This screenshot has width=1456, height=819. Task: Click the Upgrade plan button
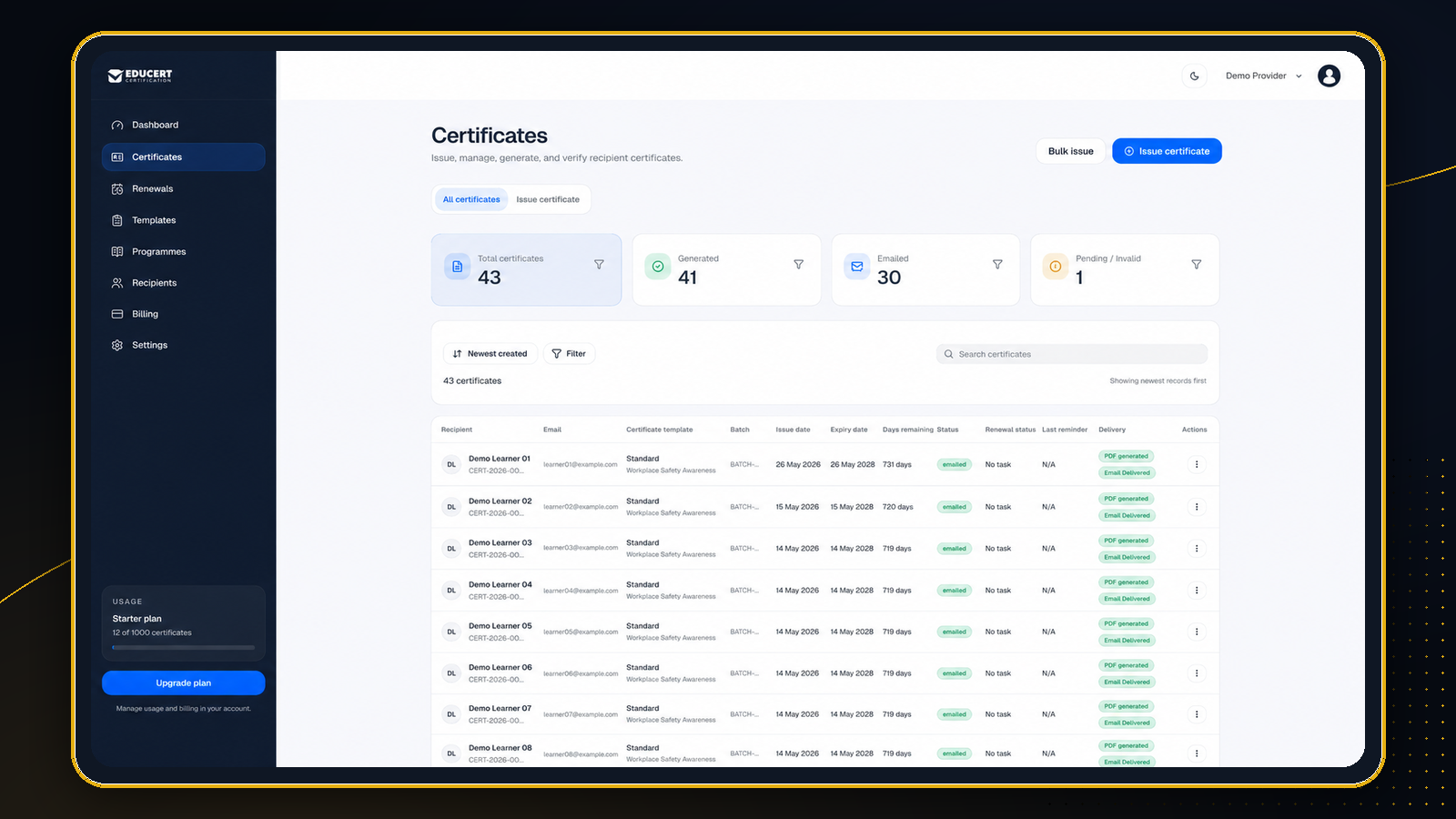pyautogui.click(x=183, y=682)
